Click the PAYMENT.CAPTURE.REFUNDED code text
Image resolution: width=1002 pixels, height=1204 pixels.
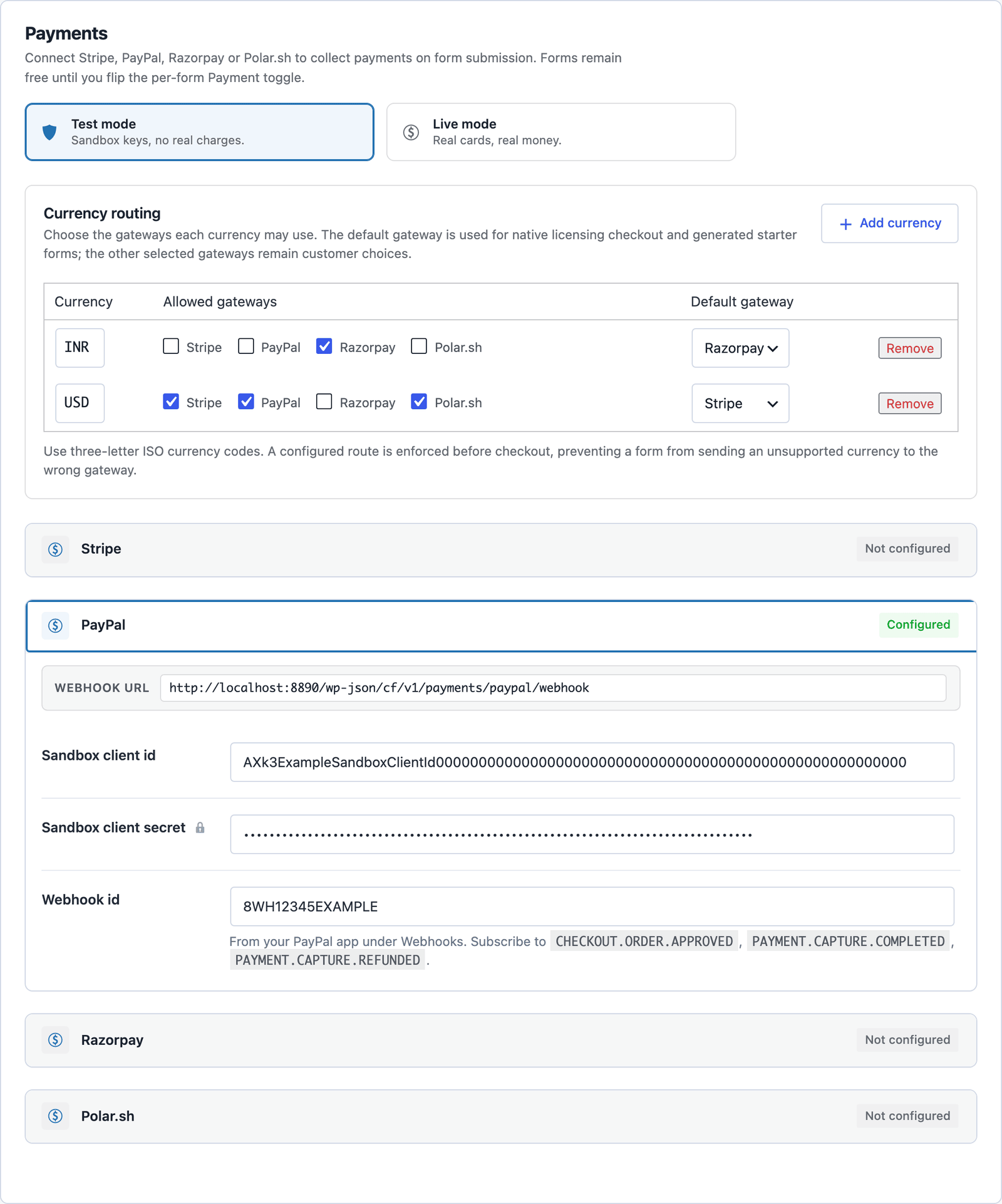[328, 960]
